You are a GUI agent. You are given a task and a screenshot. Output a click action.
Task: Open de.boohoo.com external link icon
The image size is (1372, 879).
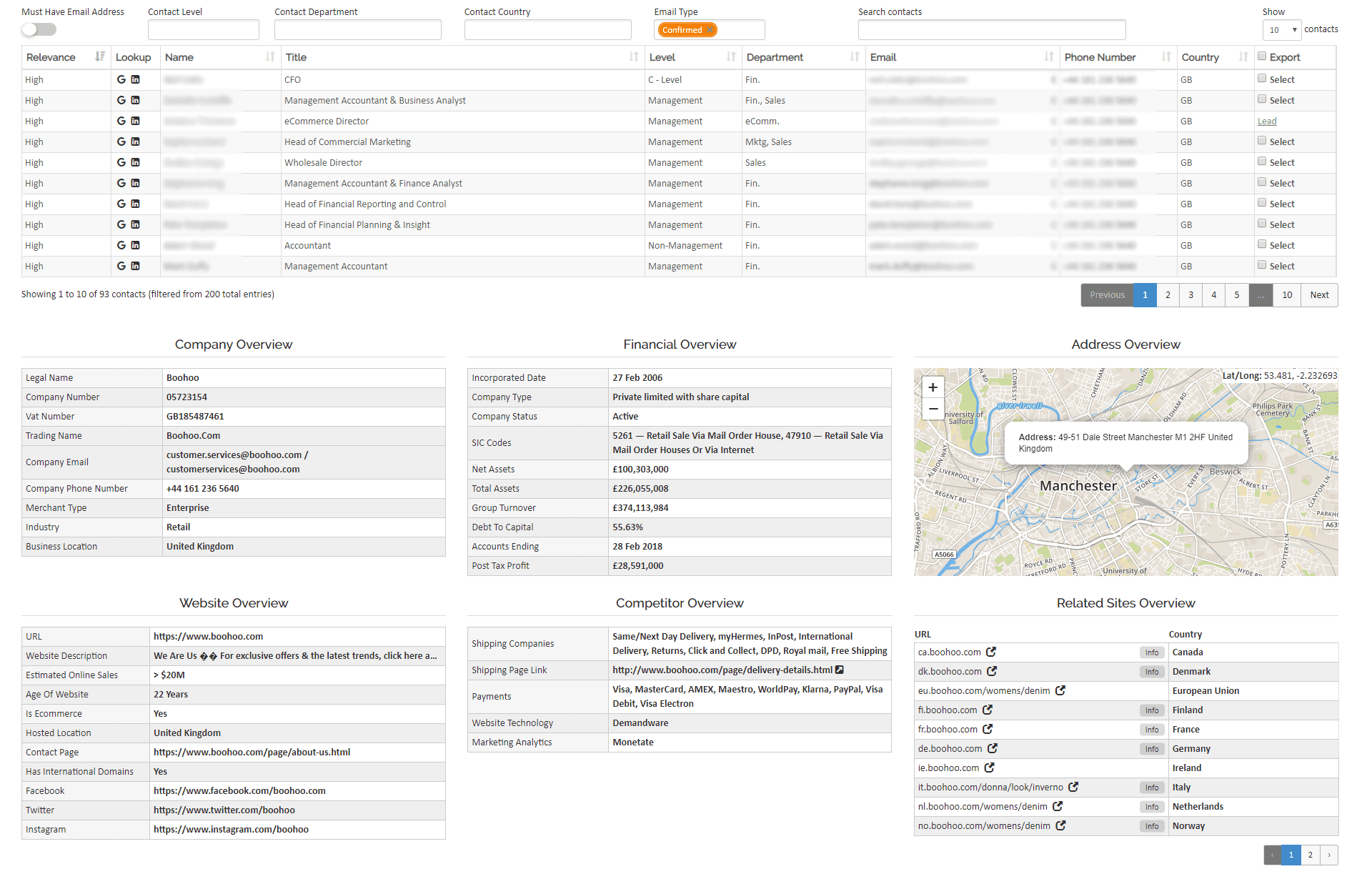pos(993,749)
